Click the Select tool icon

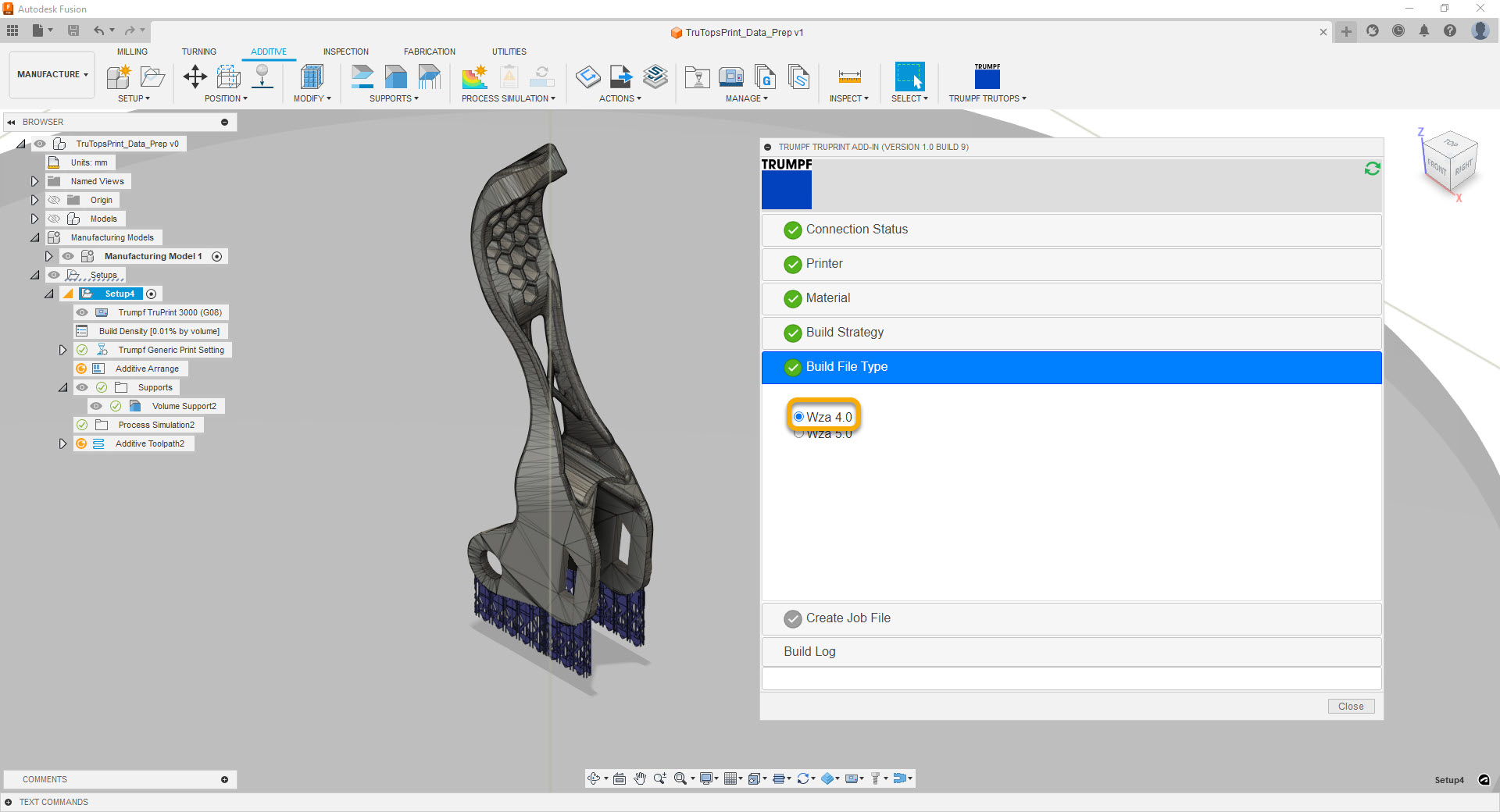point(909,77)
